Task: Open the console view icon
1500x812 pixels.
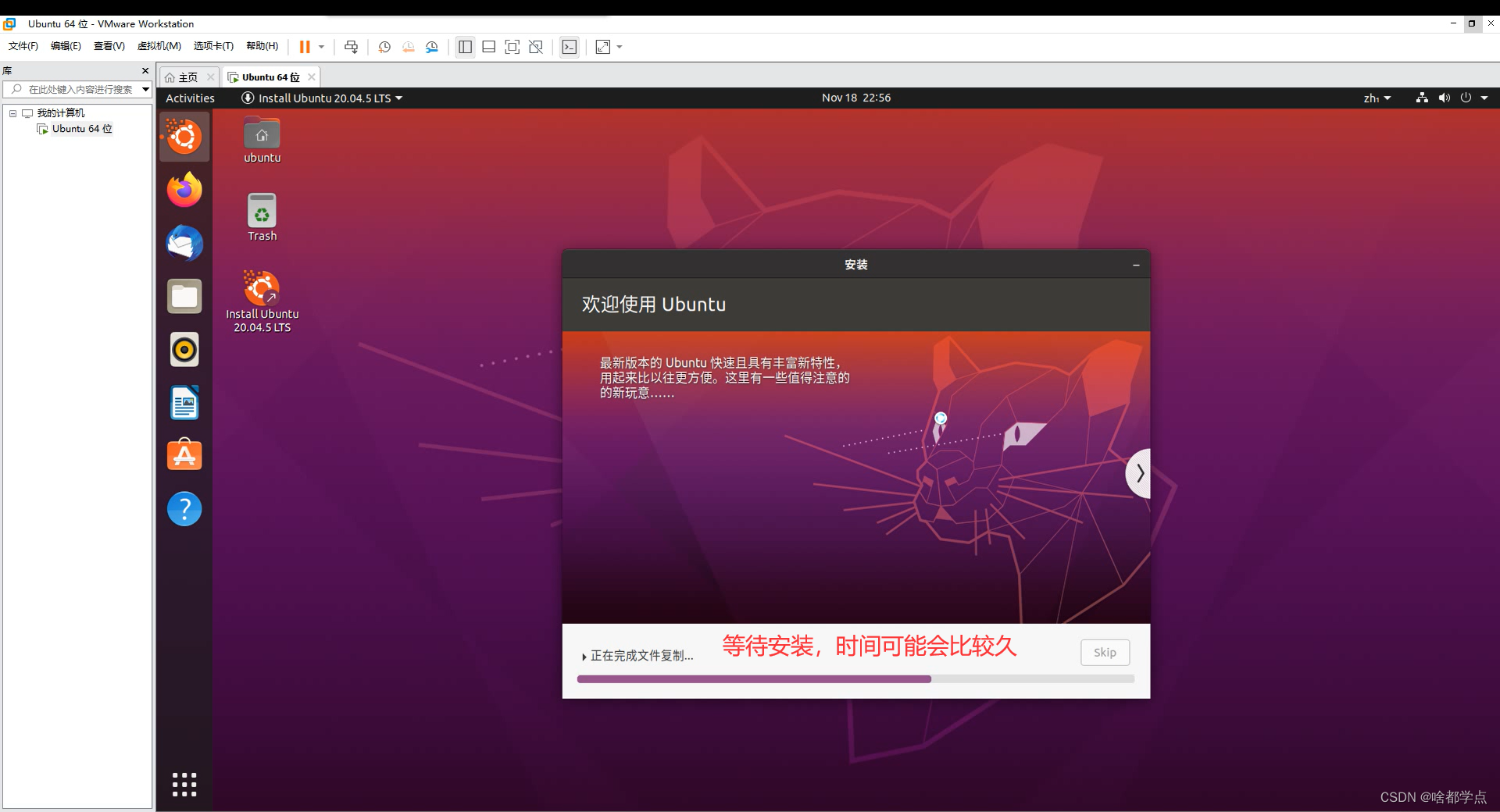Action: [570, 47]
